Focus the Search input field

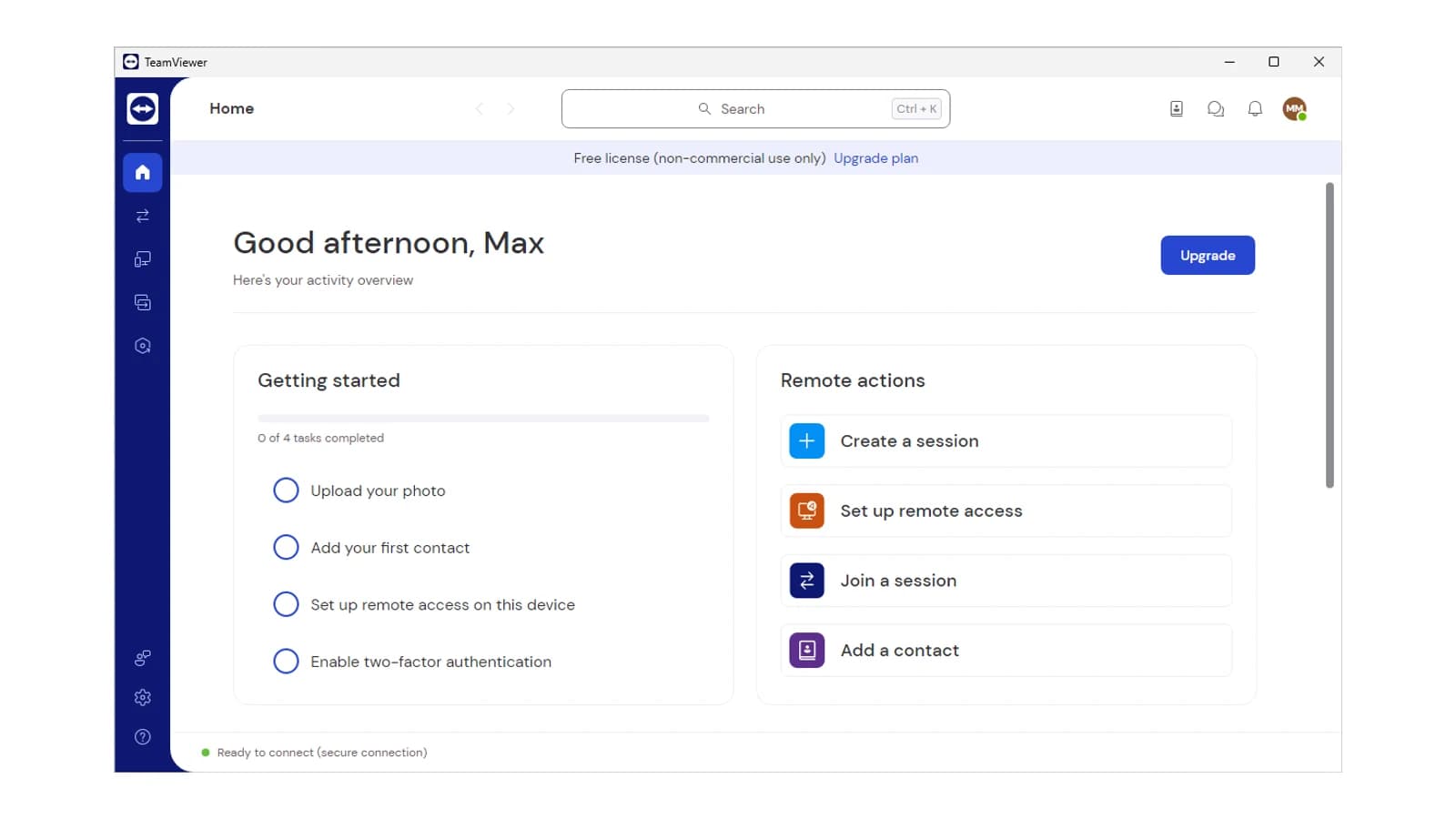point(755,109)
